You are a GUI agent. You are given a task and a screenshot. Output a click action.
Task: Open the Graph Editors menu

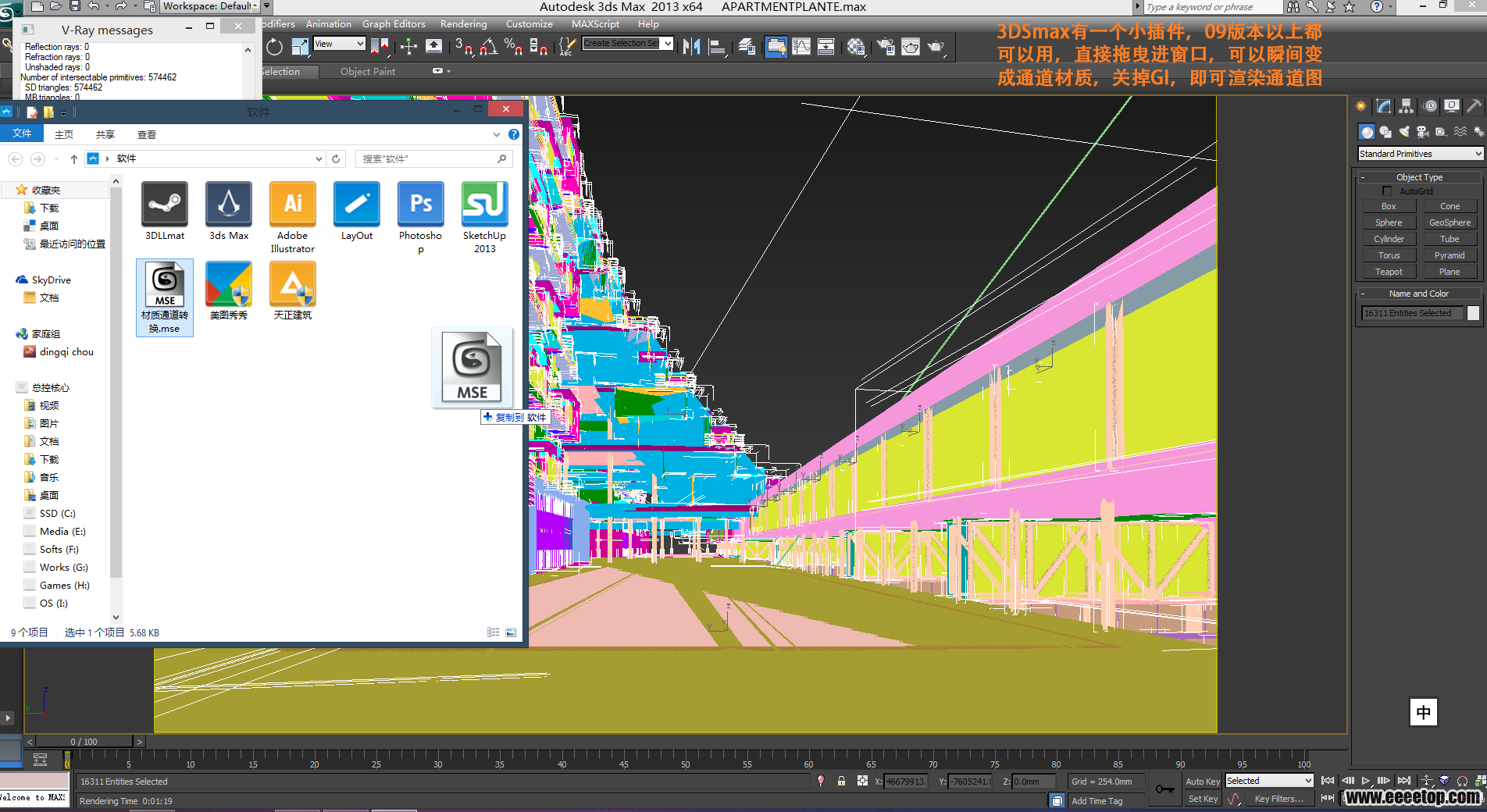(x=394, y=24)
